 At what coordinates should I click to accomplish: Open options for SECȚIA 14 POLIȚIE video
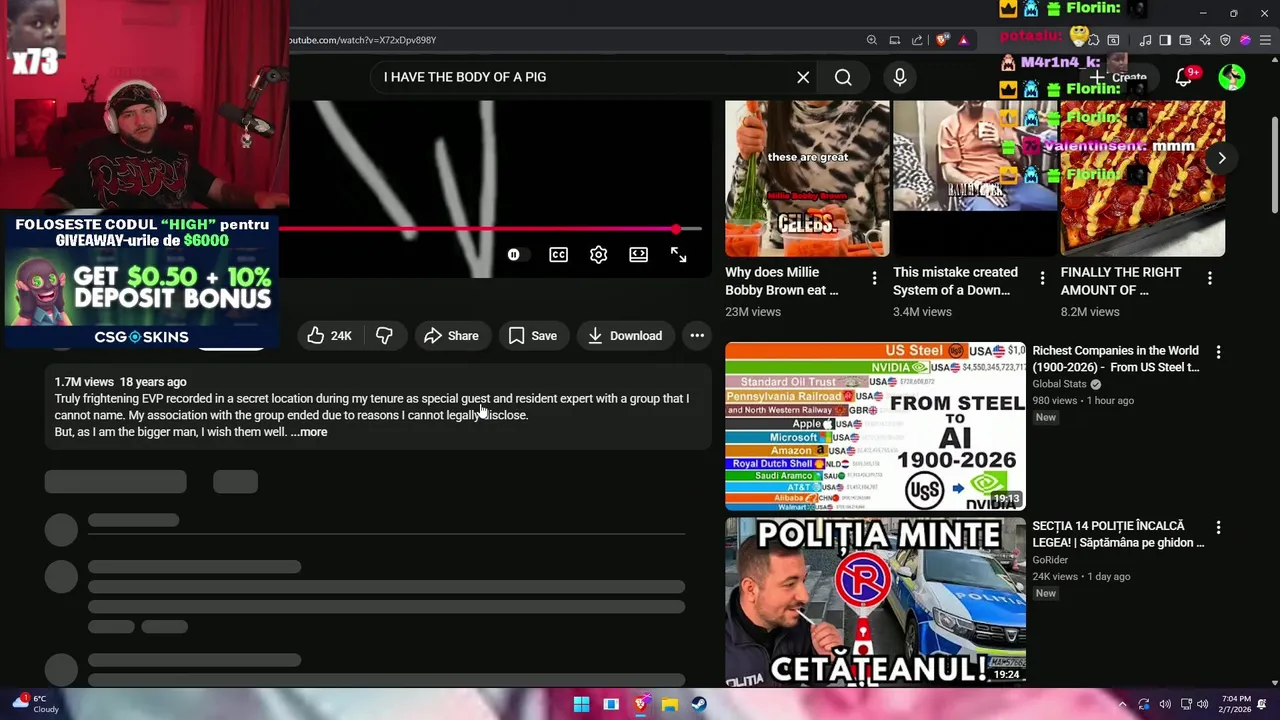(1218, 527)
